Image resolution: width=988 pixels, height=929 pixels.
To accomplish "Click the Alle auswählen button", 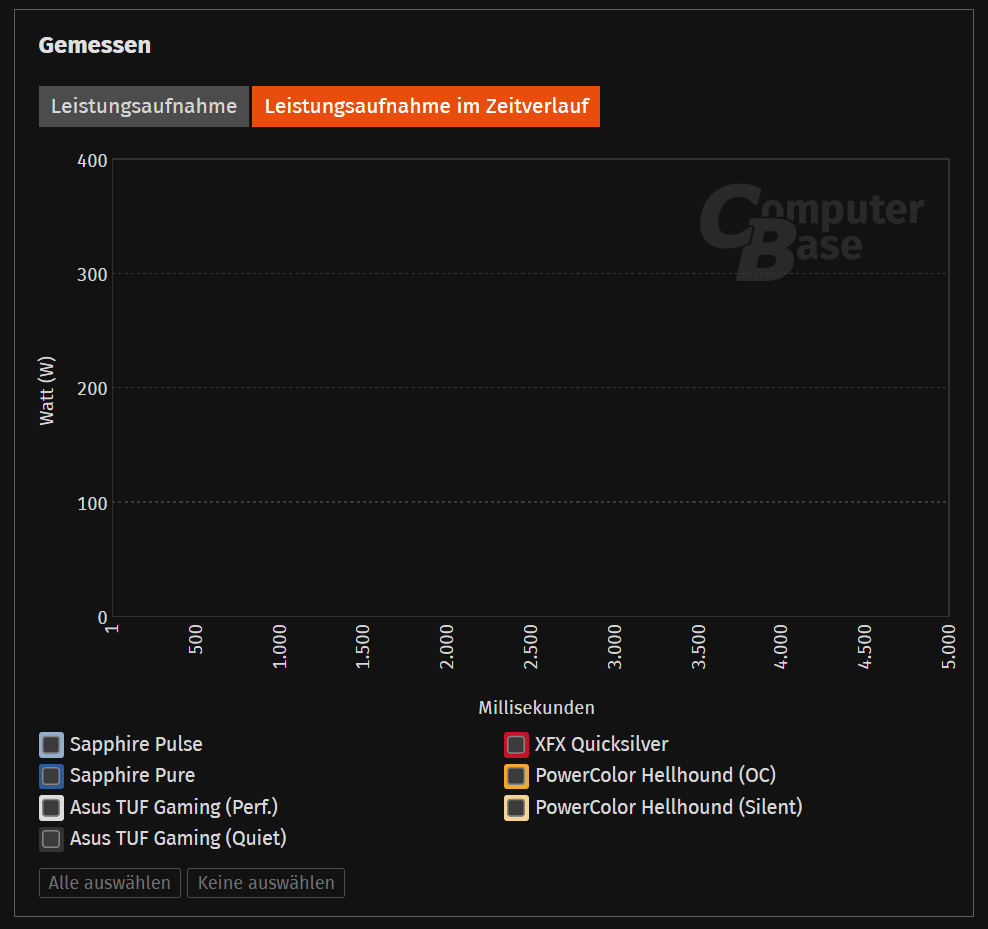I will [110, 883].
